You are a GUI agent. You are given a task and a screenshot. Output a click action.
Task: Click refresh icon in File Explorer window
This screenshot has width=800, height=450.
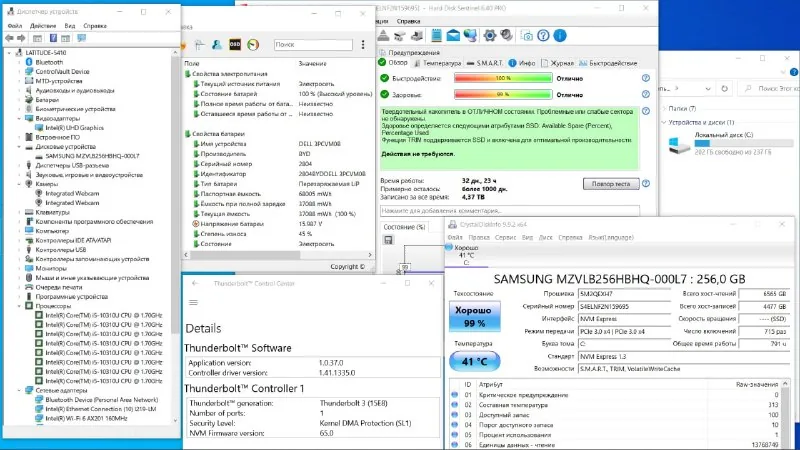tap(724, 88)
